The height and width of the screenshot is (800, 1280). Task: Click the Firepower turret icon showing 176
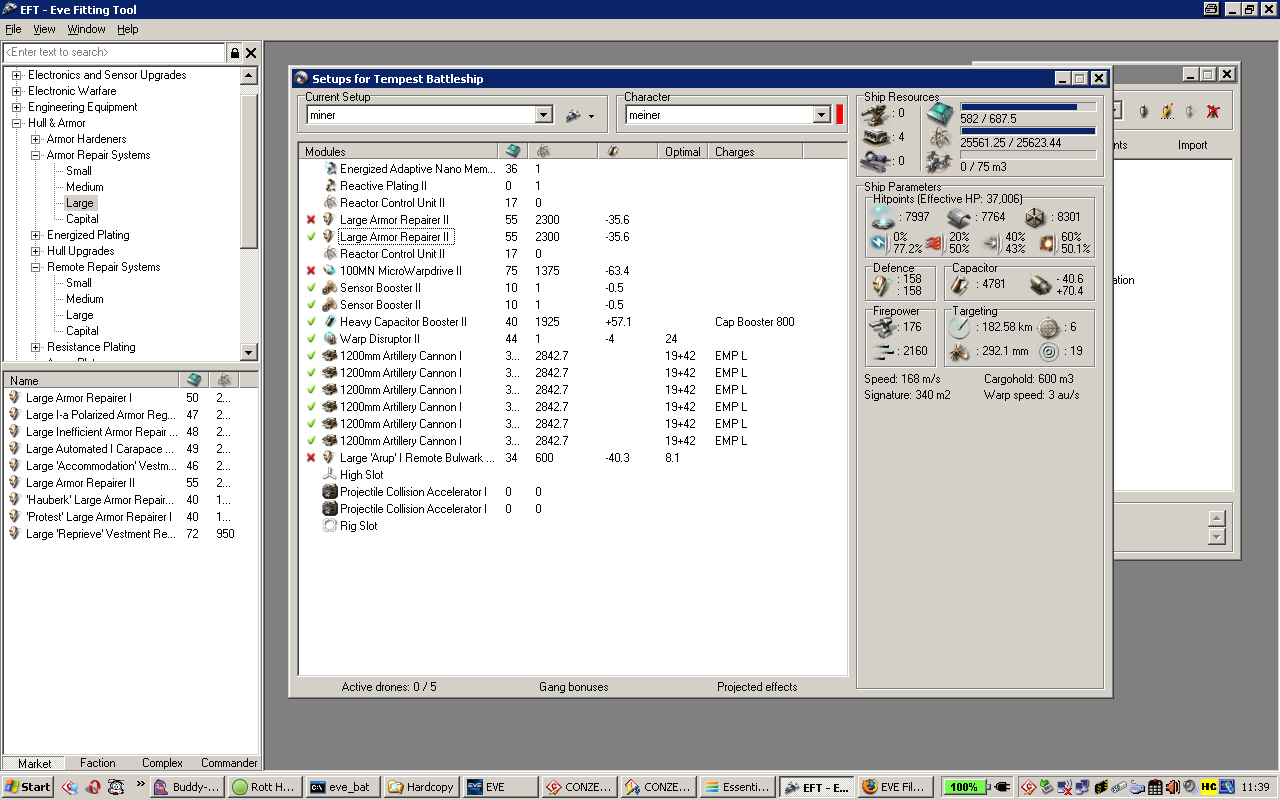[881, 327]
